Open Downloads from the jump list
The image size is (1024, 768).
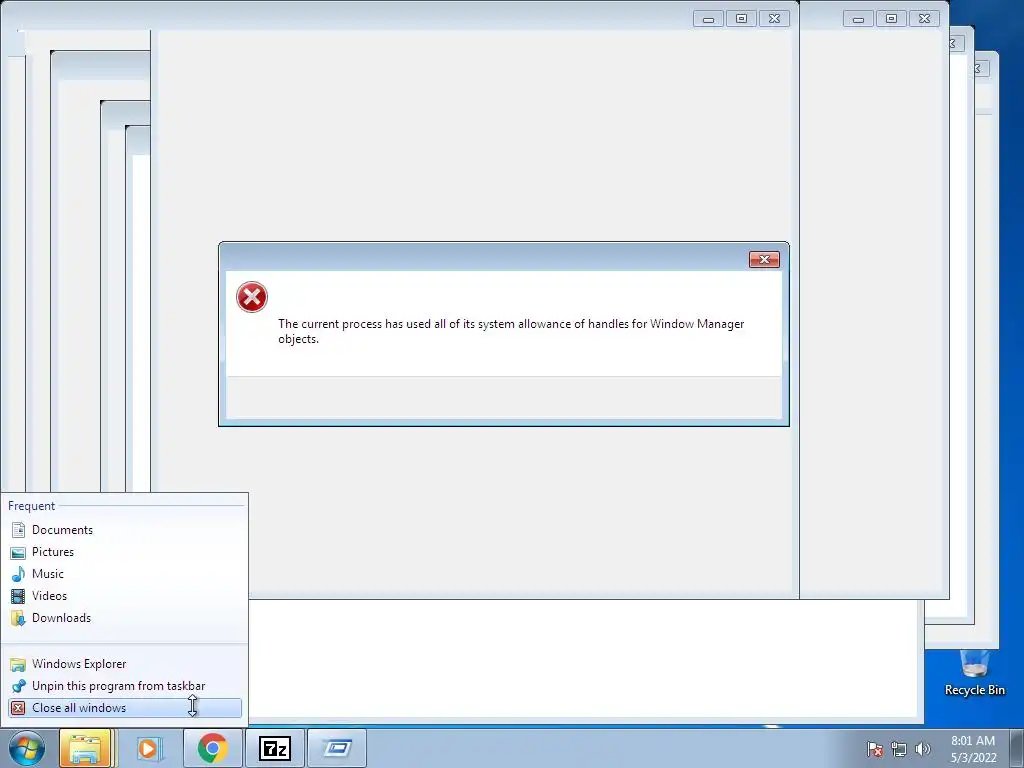tap(124, 618)
